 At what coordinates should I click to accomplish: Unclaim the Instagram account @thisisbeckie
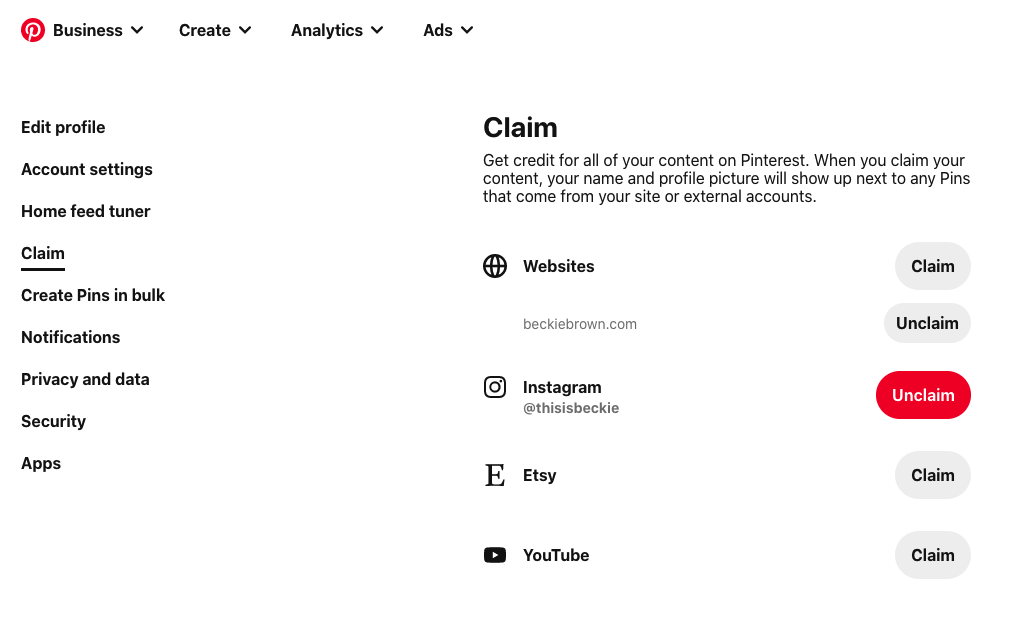point(923,395)
